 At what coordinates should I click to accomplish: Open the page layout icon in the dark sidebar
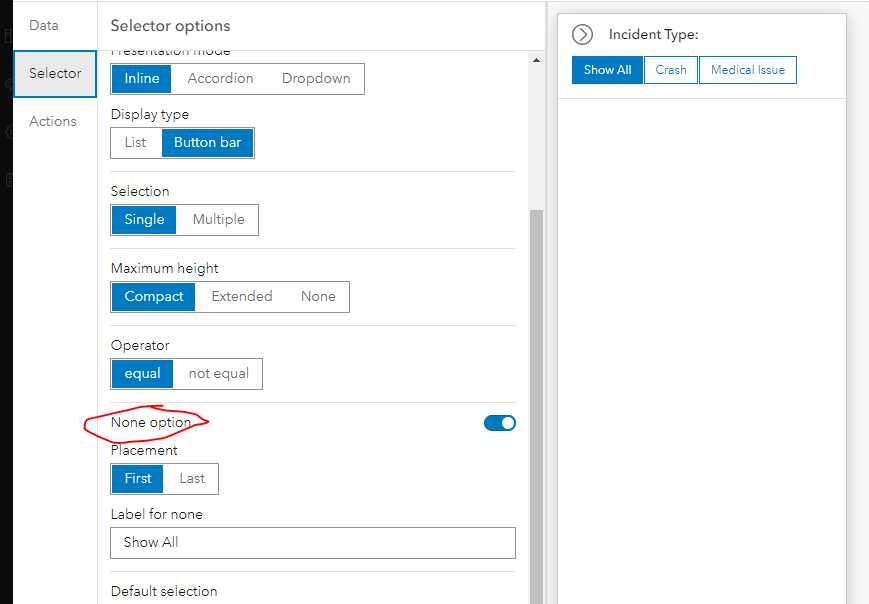point(7,35)
